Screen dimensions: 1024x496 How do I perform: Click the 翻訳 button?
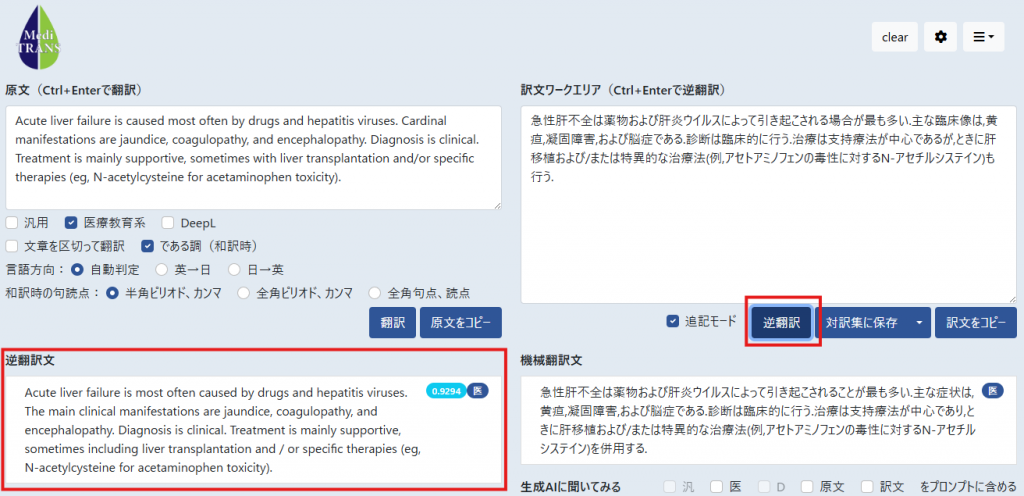[392, 322]
